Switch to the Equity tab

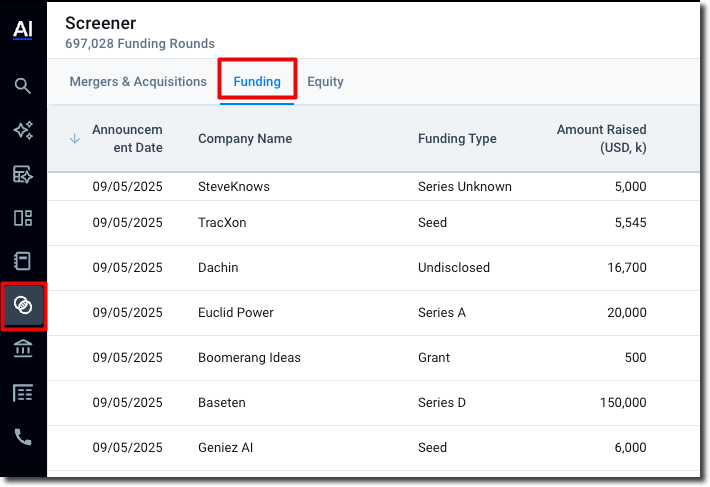pyautogui.click(x=325, y=82)
